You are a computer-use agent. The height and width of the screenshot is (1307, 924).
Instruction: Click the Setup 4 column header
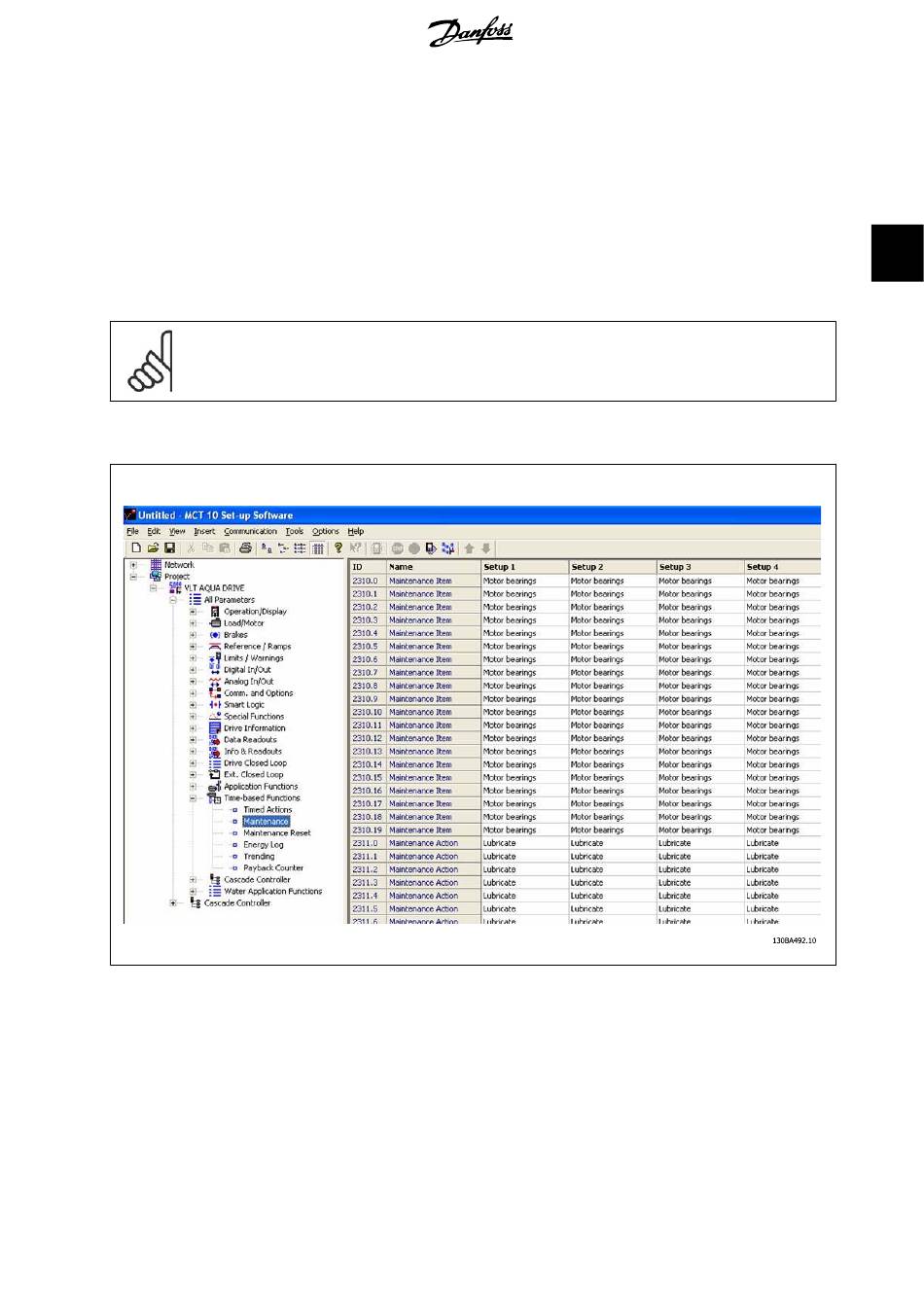tap(782, 567)
